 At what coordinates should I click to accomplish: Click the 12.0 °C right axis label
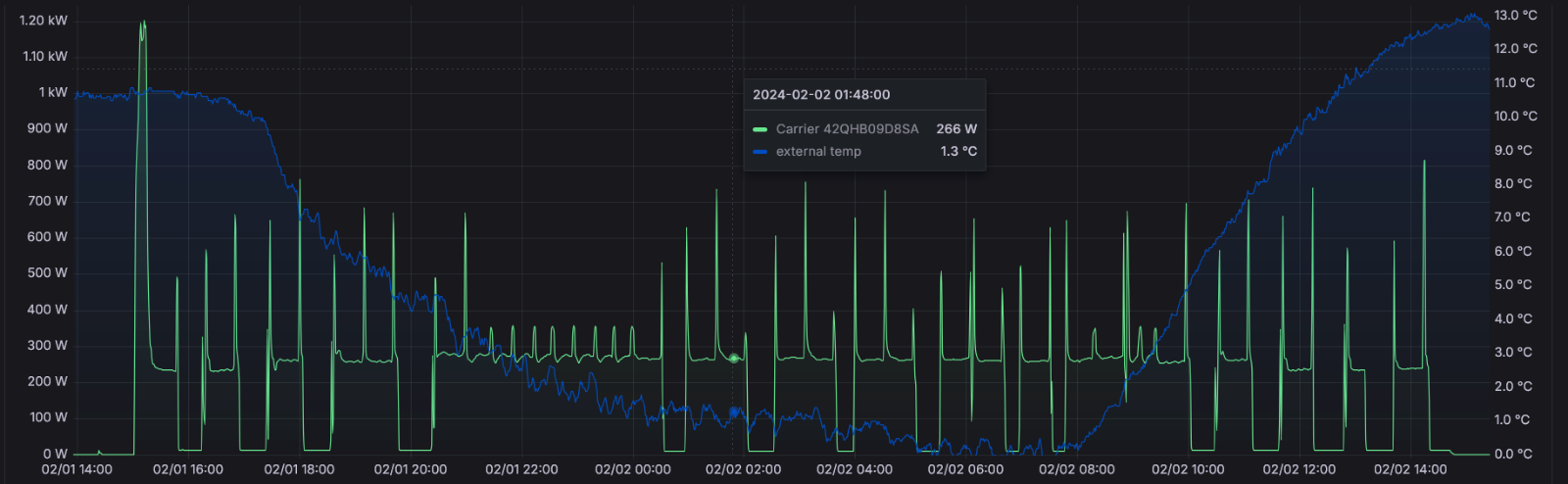(1515, 49)
